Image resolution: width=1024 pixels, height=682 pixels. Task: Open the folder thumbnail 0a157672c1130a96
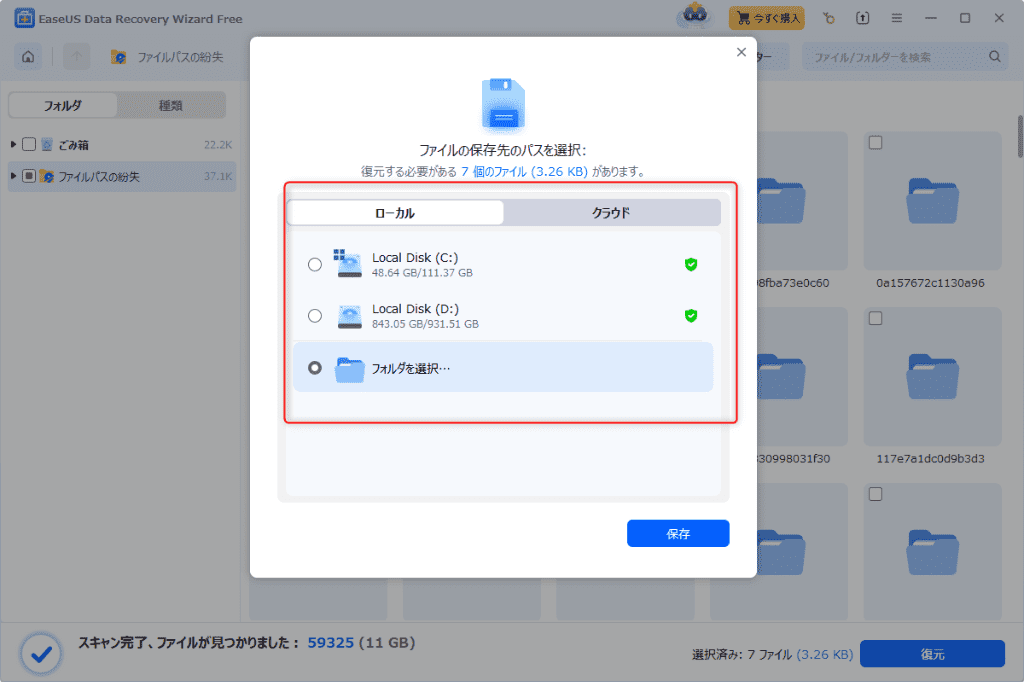click(x=932, y=201)
